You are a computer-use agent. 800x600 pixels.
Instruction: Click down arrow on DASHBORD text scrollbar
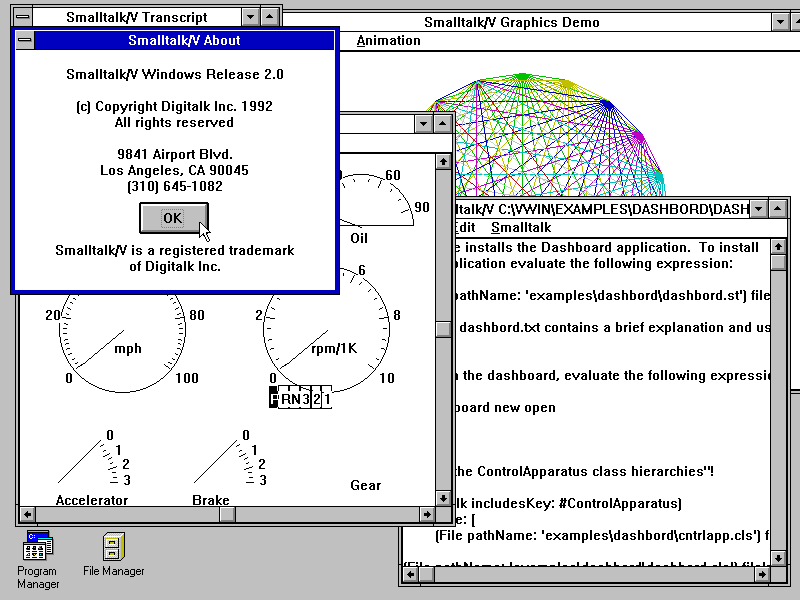[778, 558]
